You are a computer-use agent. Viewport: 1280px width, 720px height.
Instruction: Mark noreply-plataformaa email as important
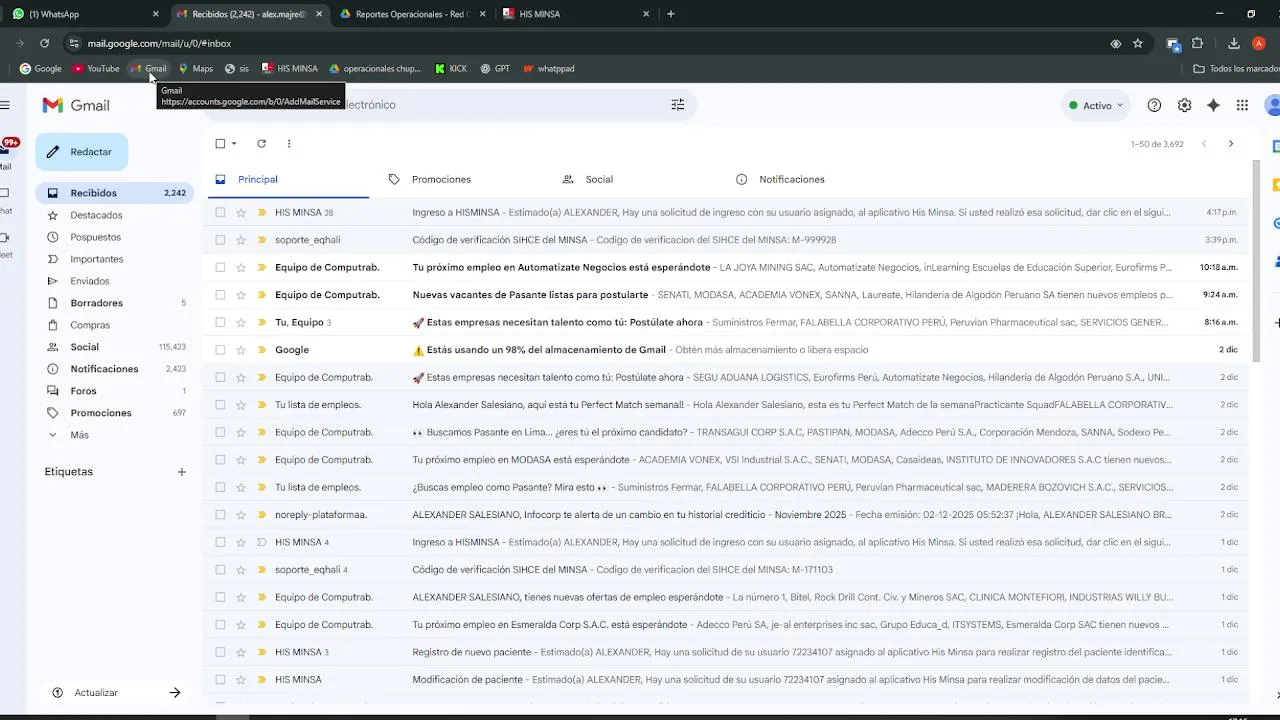click(x=262, y=515)
